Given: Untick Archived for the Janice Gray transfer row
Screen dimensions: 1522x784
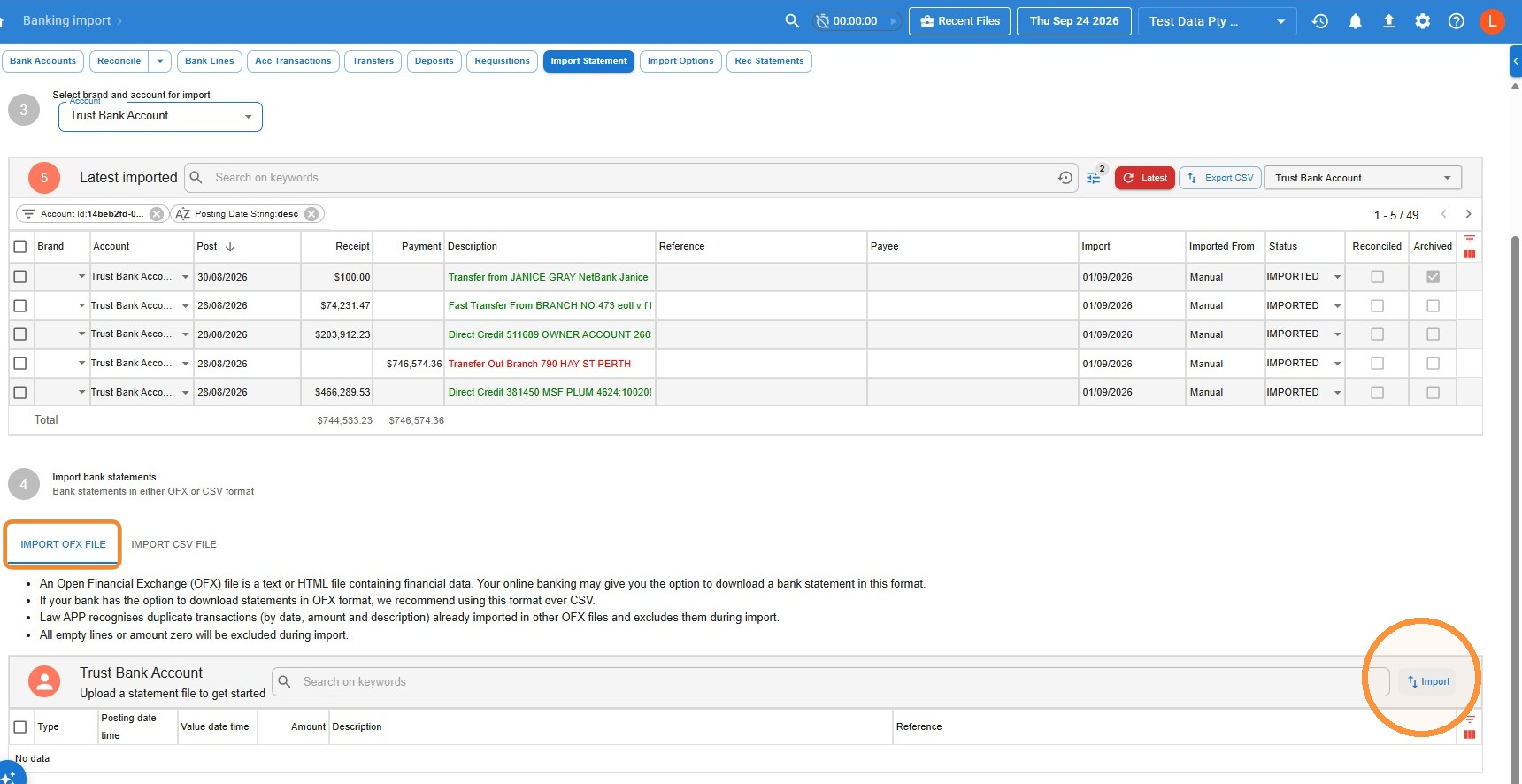Looking at the screenshot, I should [1433, 277].
